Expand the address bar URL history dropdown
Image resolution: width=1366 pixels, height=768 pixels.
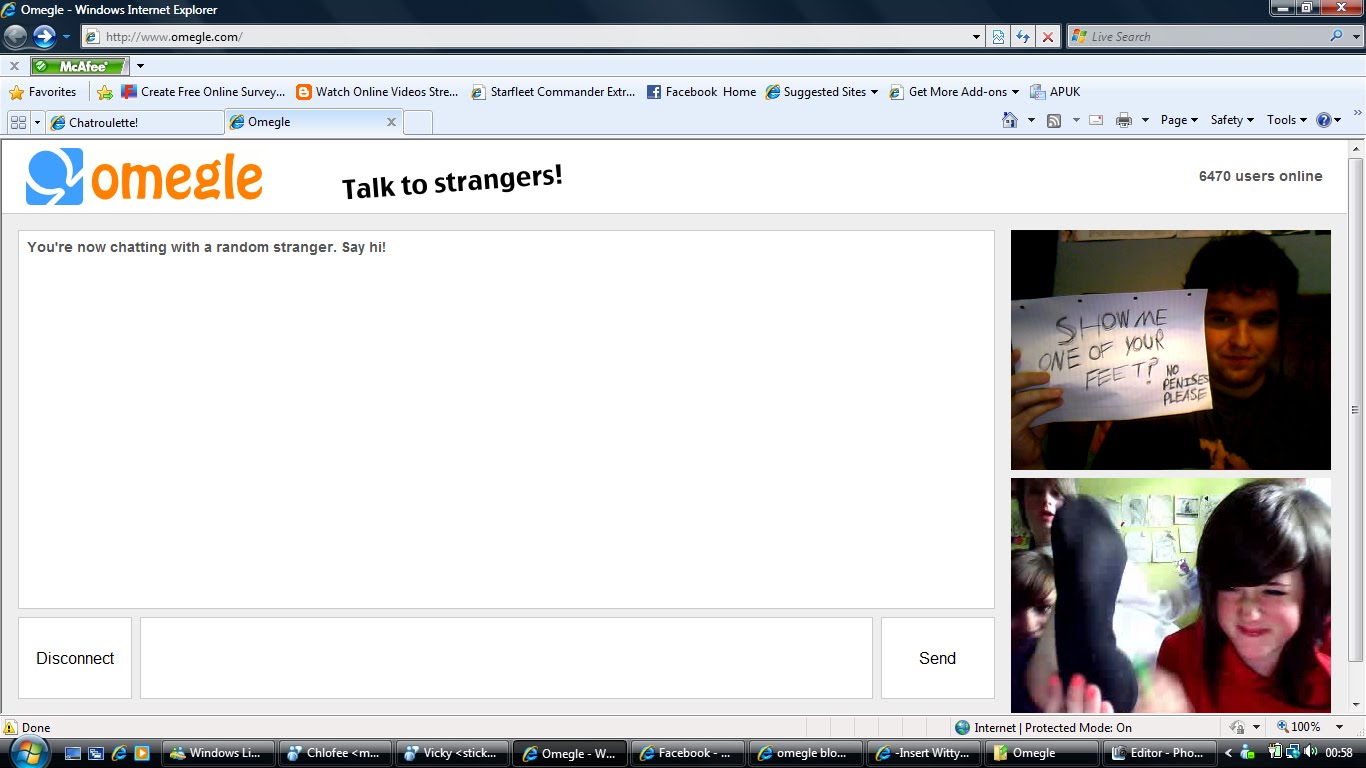click(977, 37)
